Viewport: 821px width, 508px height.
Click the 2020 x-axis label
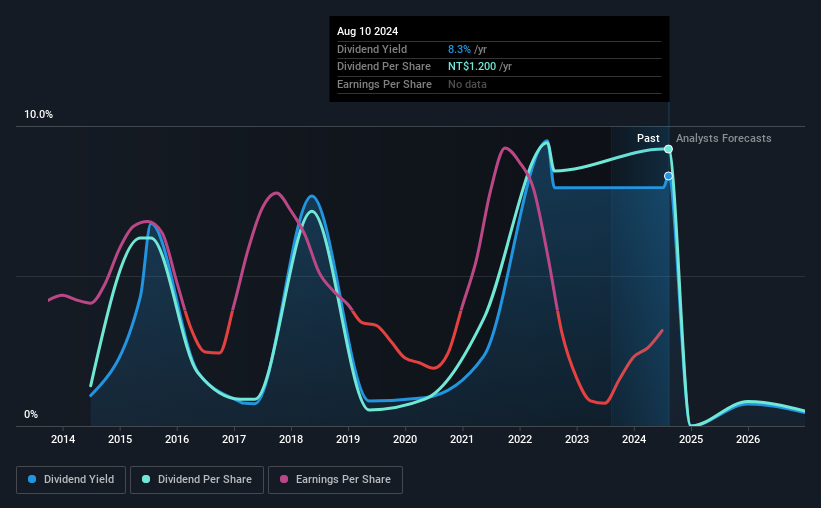[x=405, y=439]
